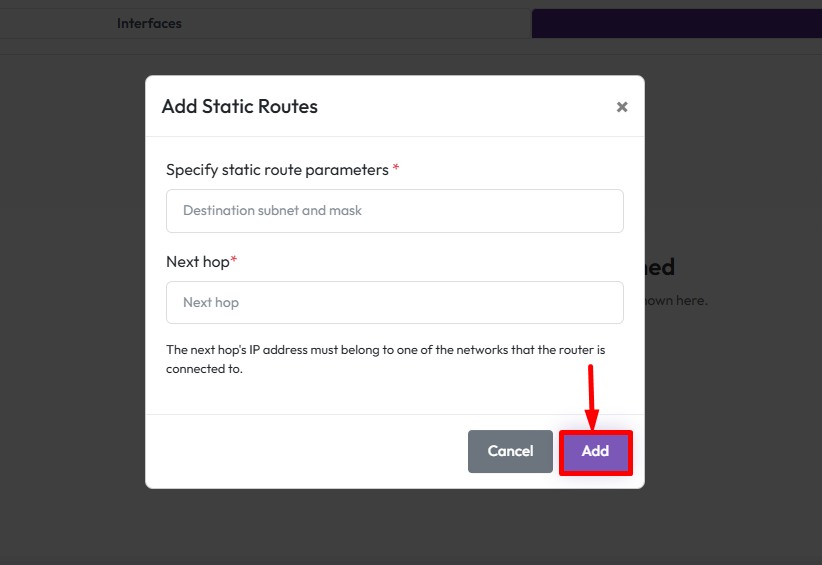Click the Next hop field label
Viewport: 822px width, 565px height.
(x=198, y=261)
